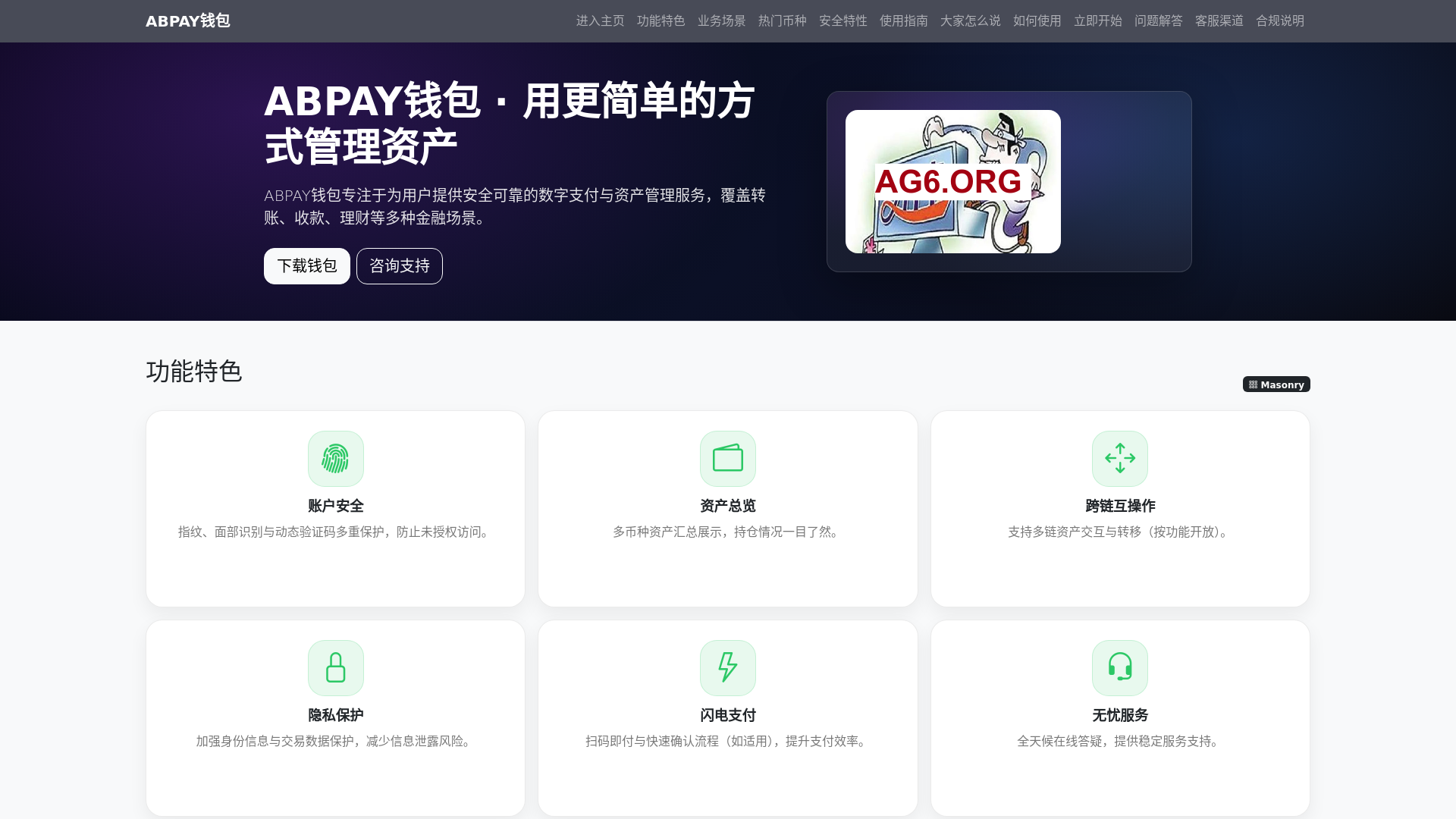Go to the 如何使用 nav link
The height and width of the screenshot is (819, 1456).
(x=1037, y=21)
